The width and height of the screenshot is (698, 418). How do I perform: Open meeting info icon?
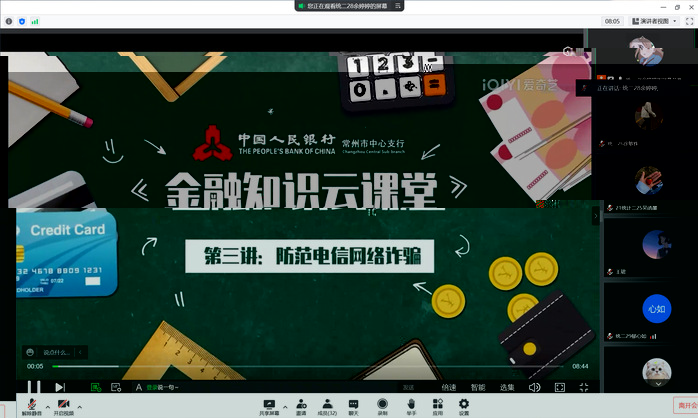9,21
